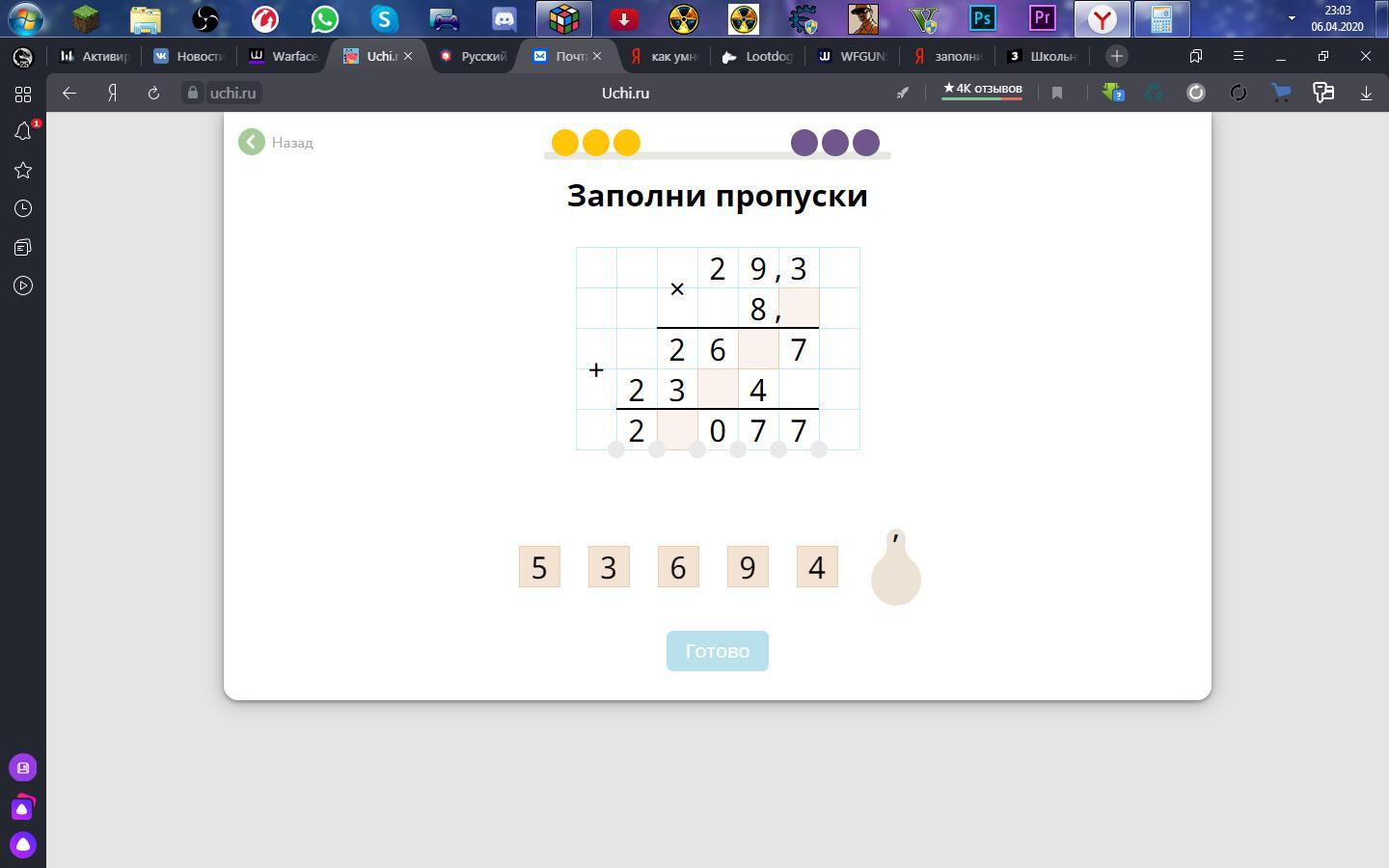Click empty cell next to 8 in multiplier

tap(799, 309)
